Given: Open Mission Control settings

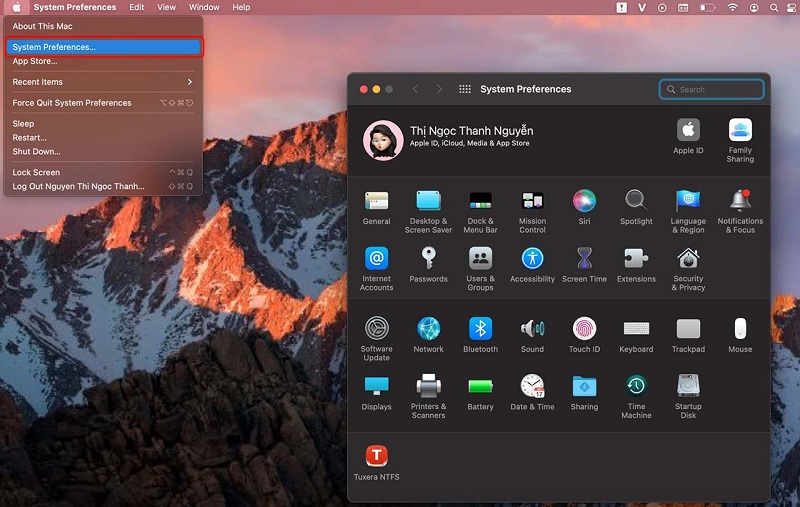Looking at the screenshot, I should 532,211.
